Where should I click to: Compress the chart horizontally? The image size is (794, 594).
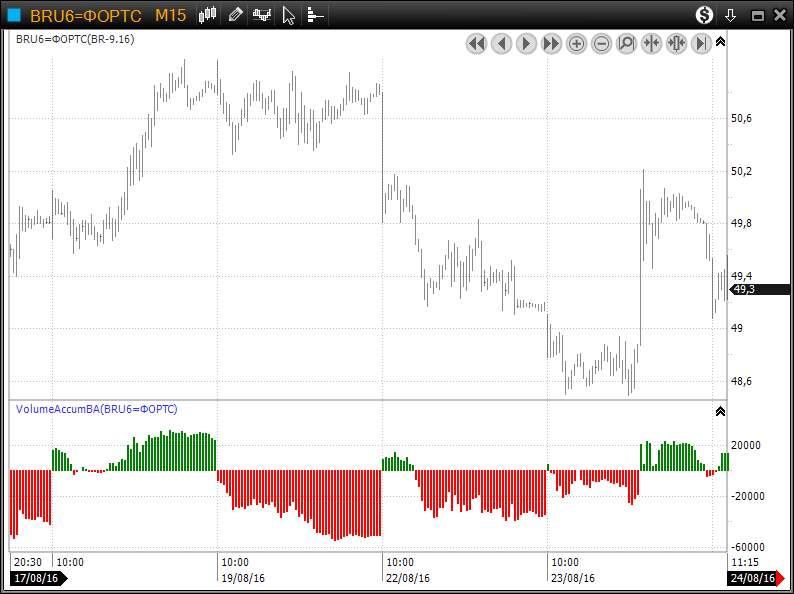click(x=651, y=43)
